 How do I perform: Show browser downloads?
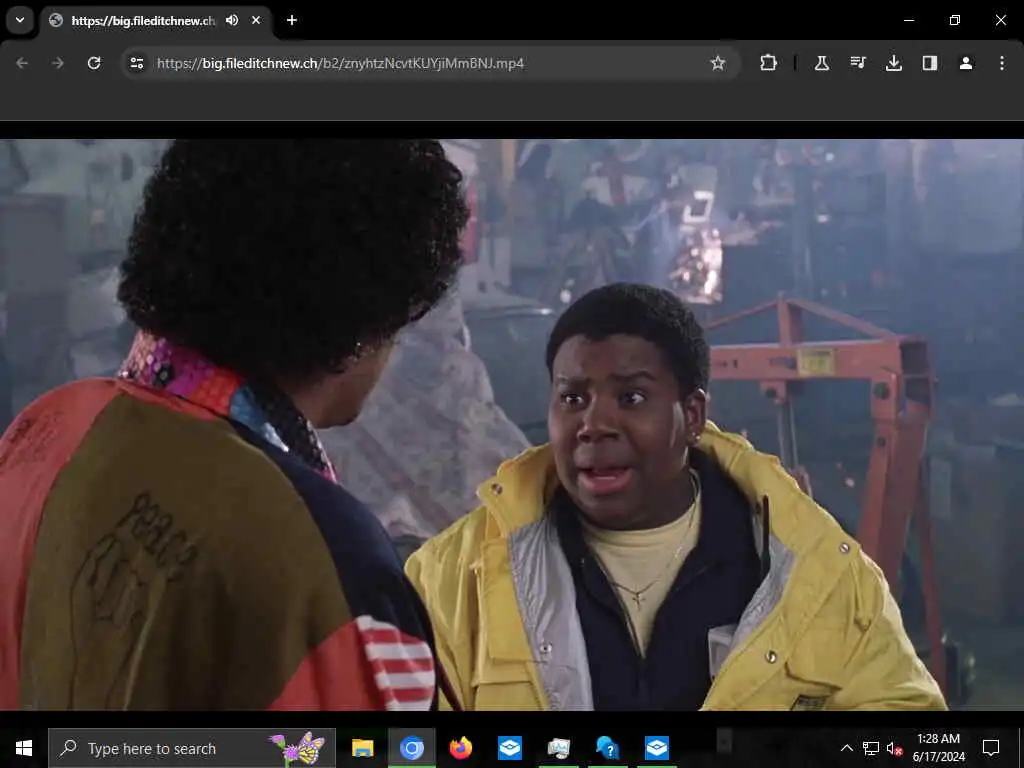893,63
